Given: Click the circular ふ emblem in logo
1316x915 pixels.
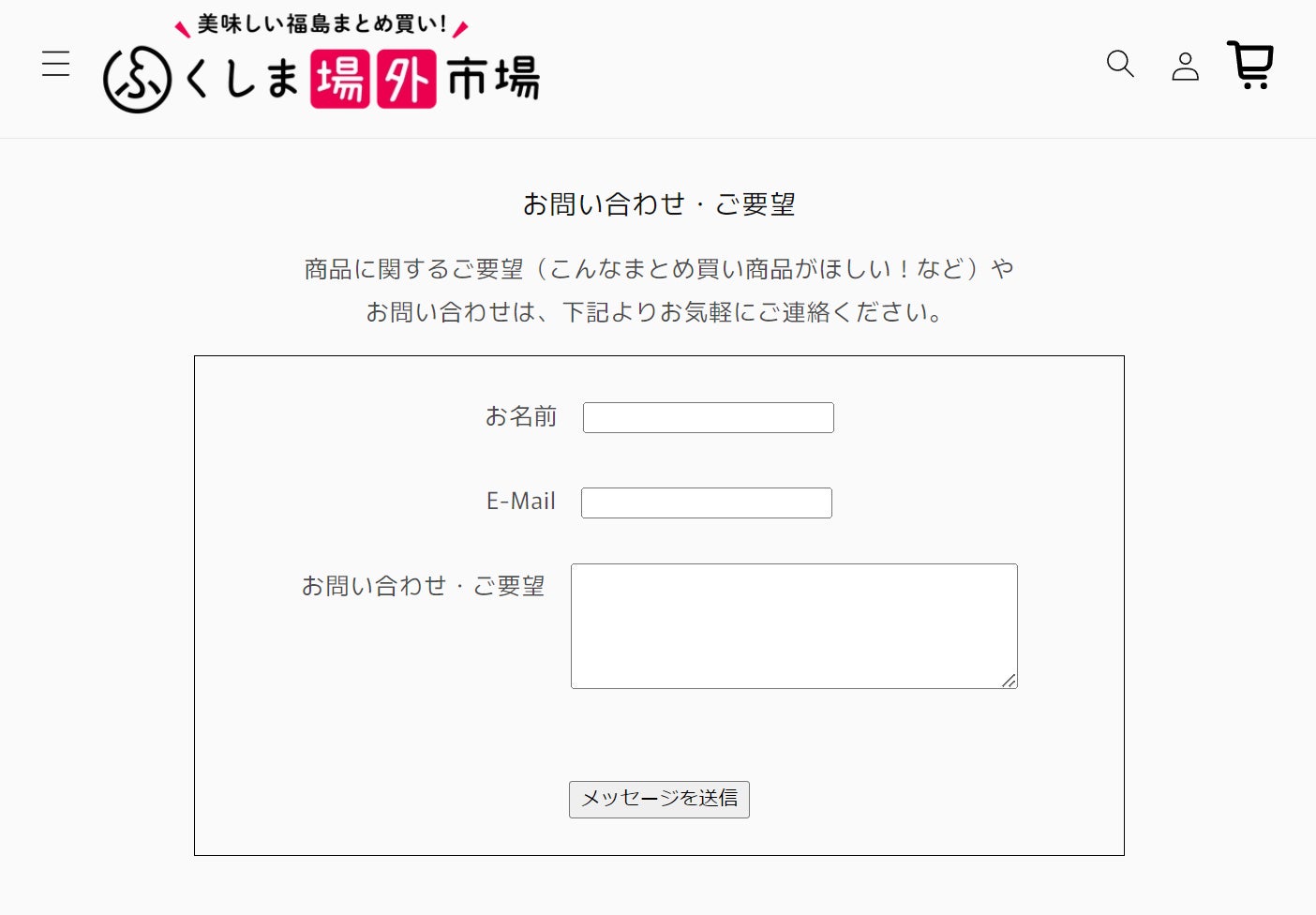Looking at the screenshot, I should point(138,80).
